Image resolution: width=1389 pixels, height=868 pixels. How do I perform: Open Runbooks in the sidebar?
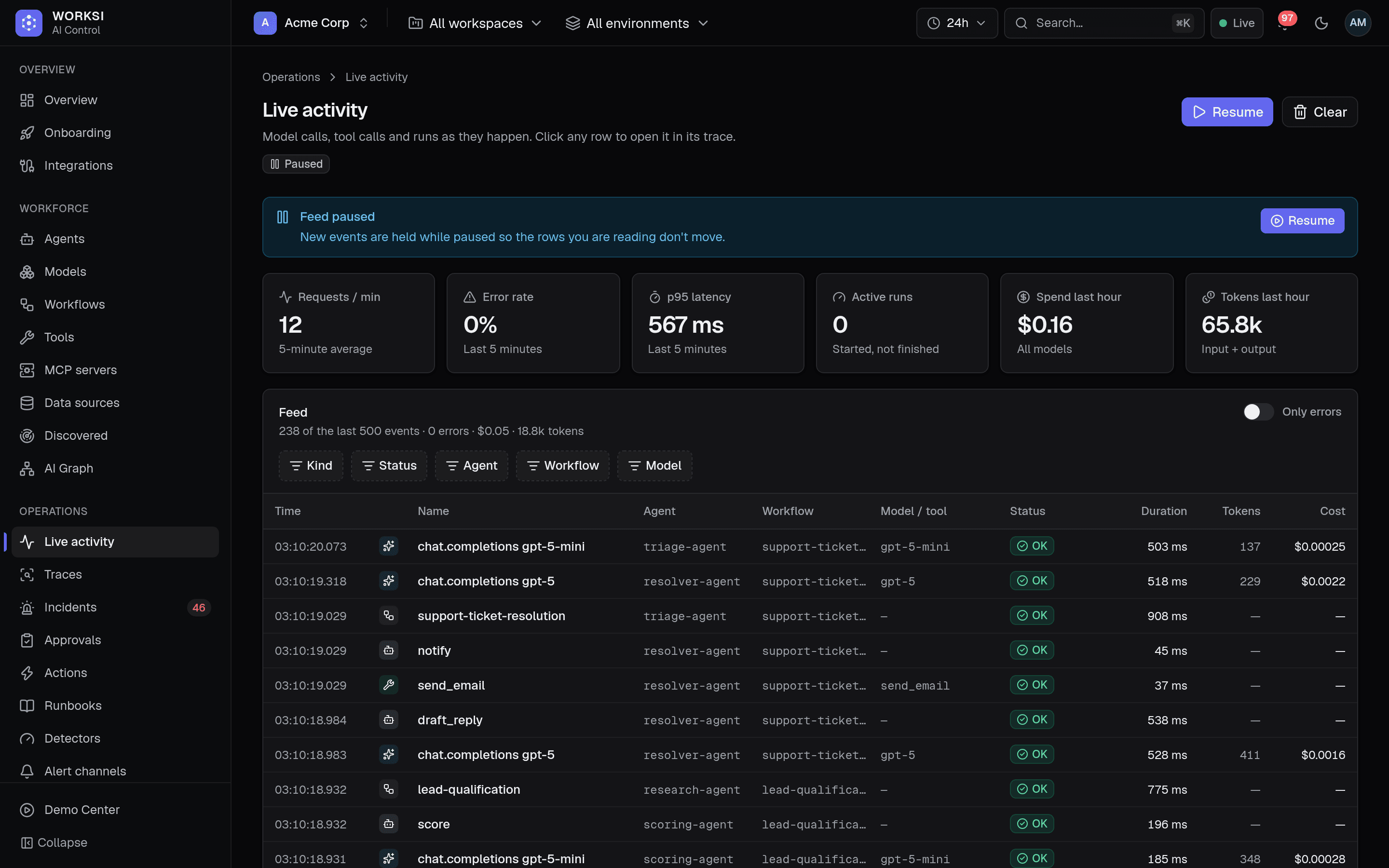(x=115, y=705)
